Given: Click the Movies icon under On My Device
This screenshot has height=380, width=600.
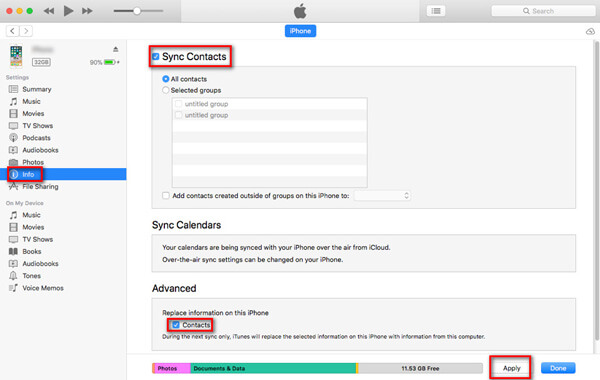Looking at the screenshot, I should [13, 227].
